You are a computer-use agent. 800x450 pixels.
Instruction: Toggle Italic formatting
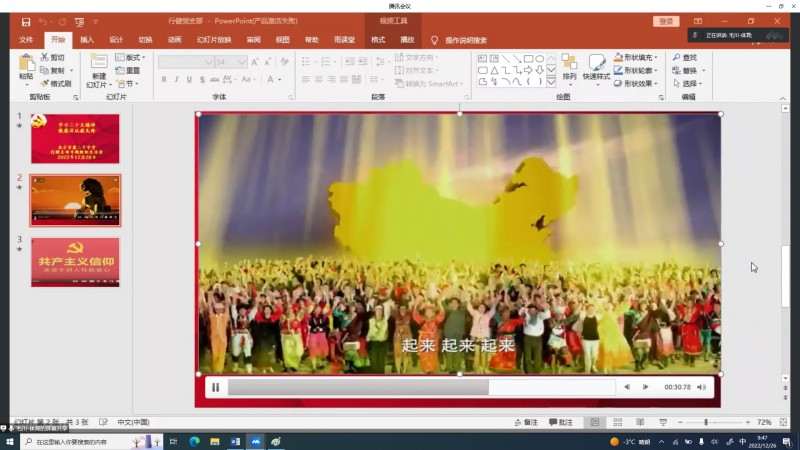point(177,80)
